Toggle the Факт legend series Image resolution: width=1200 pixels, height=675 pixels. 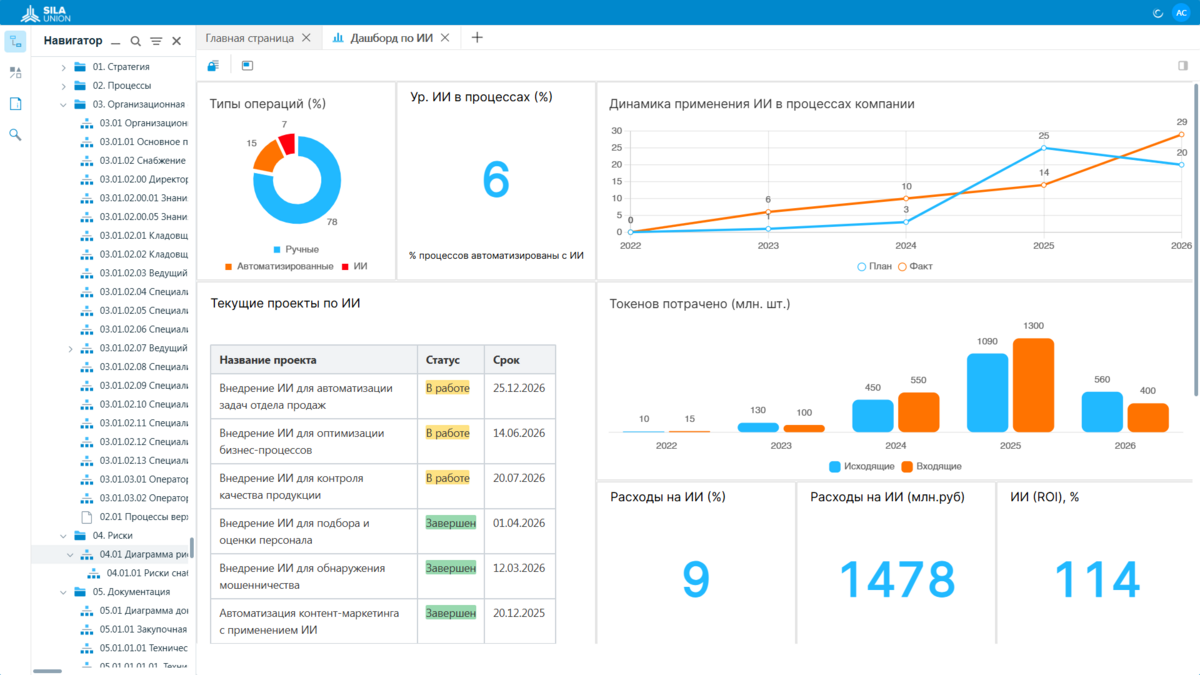(915, 266)
